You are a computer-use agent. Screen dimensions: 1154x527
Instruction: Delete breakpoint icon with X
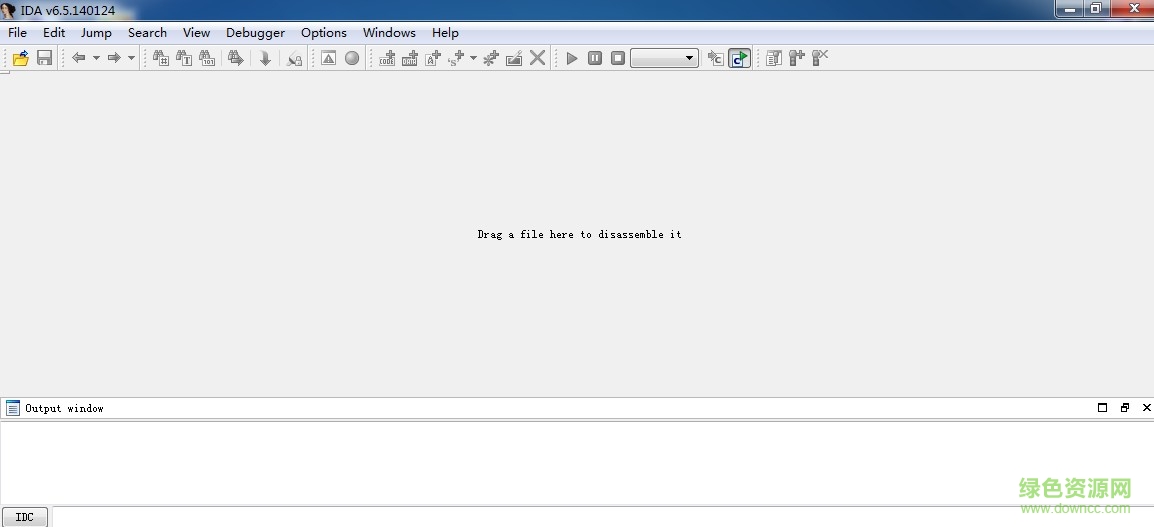pos(820,57)
